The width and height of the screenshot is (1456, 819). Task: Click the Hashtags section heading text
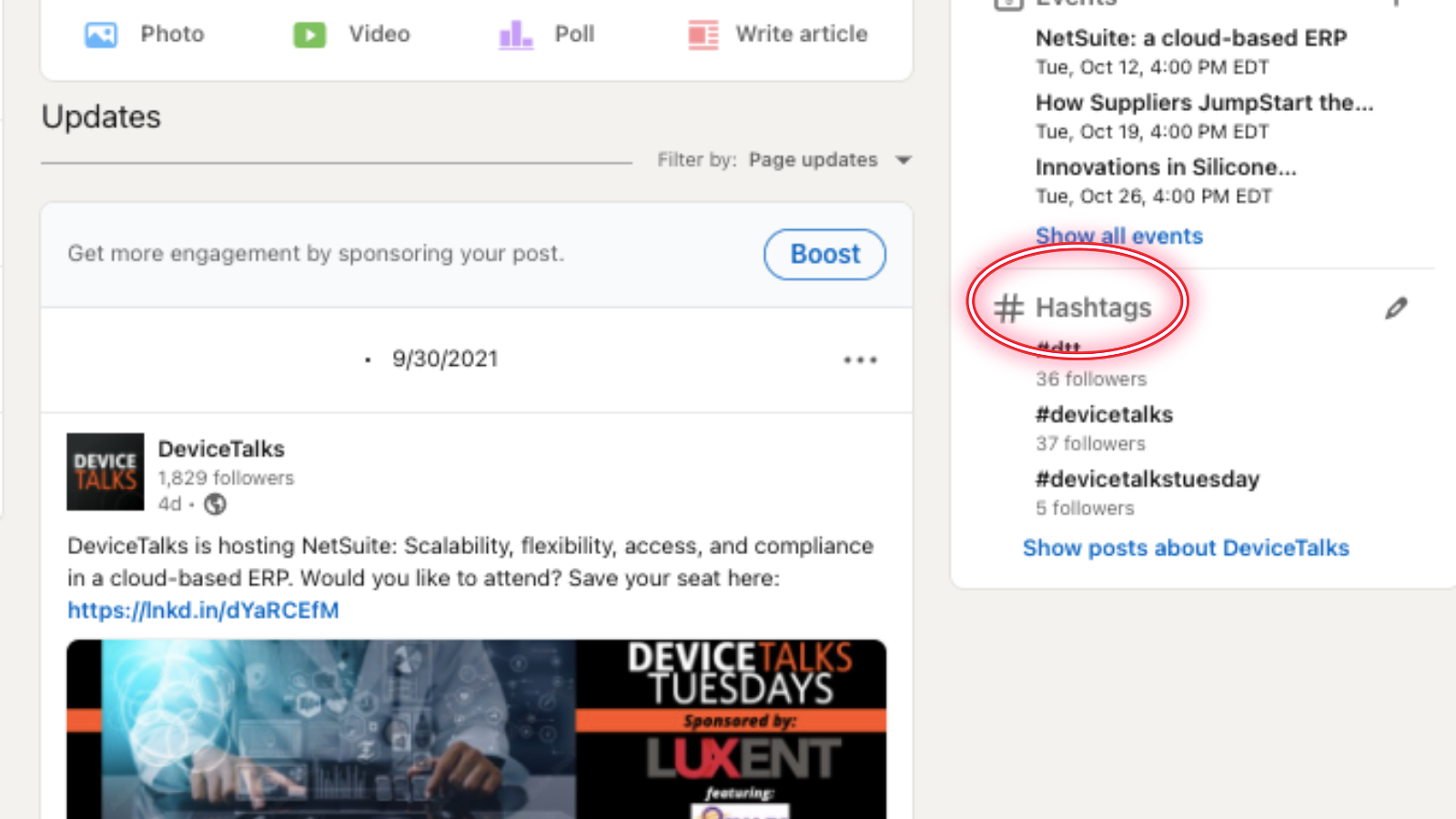(x=1093, y=308)
